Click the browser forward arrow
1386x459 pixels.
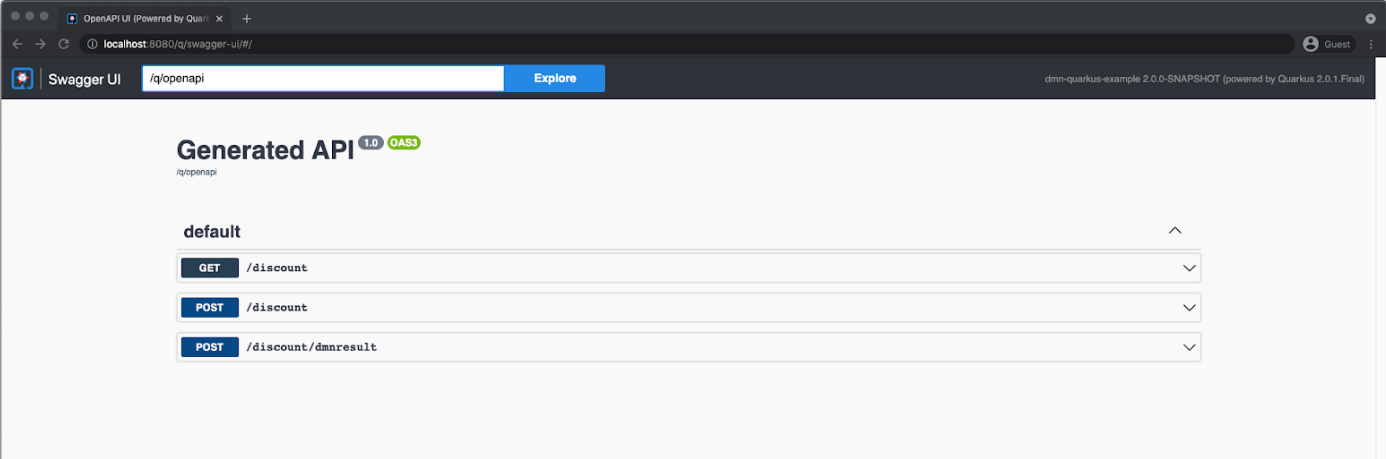tap(40, 44)
